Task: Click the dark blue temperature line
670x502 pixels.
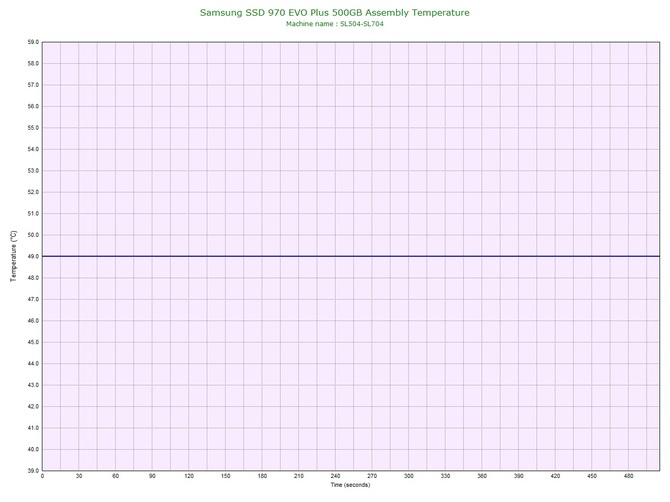Action: pyautogui.click(x=351, y=256)
